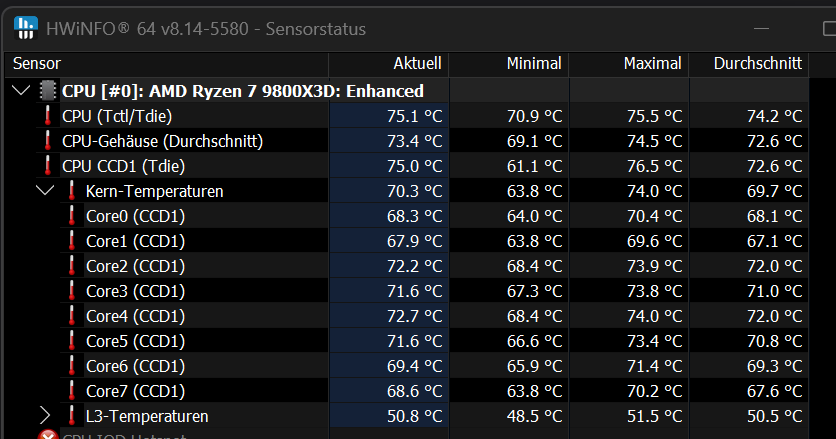Collapse the Kern-Temperaturen subtree

(x=45, y=190)
